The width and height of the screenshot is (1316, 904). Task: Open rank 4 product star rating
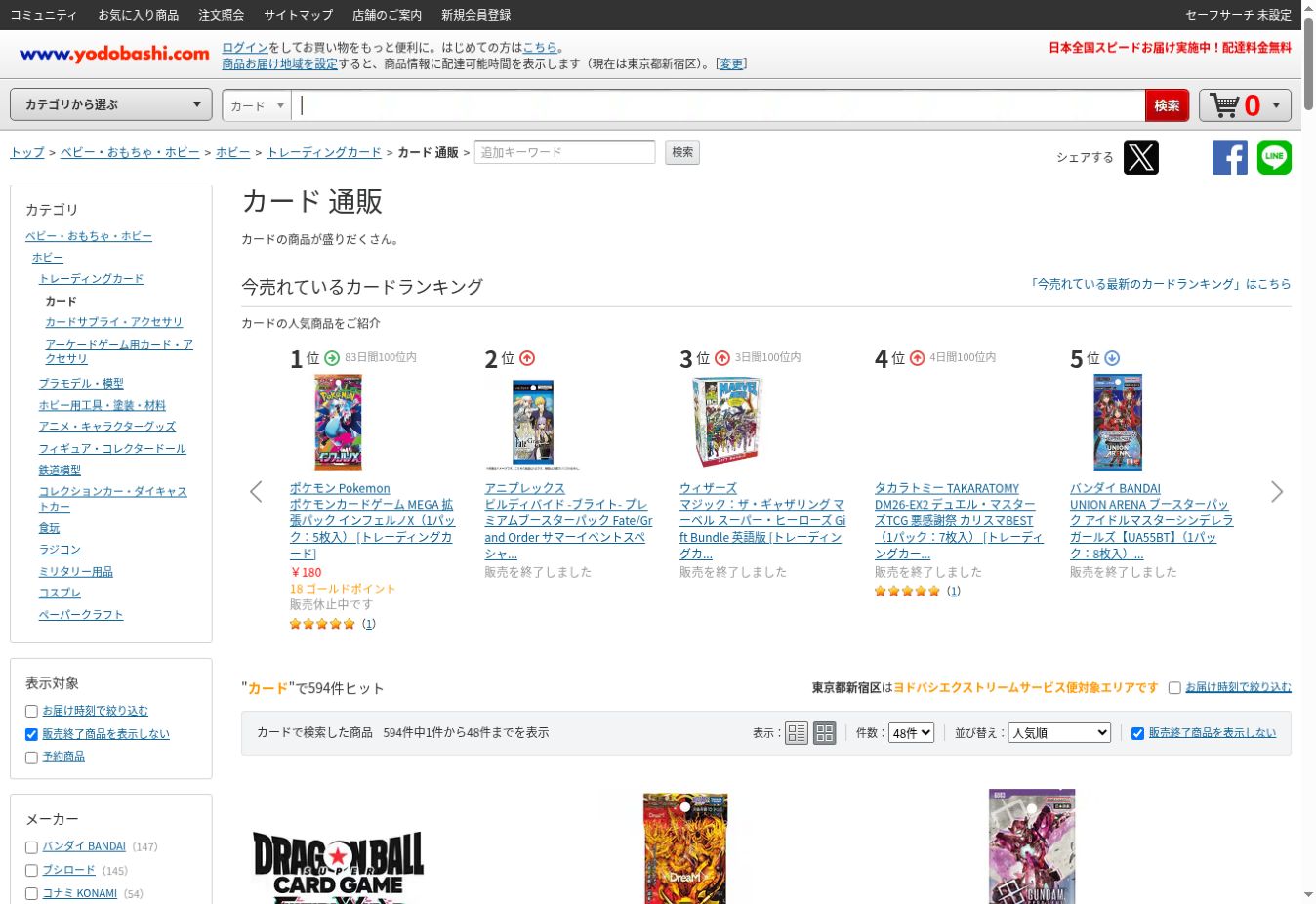point(907,591)
